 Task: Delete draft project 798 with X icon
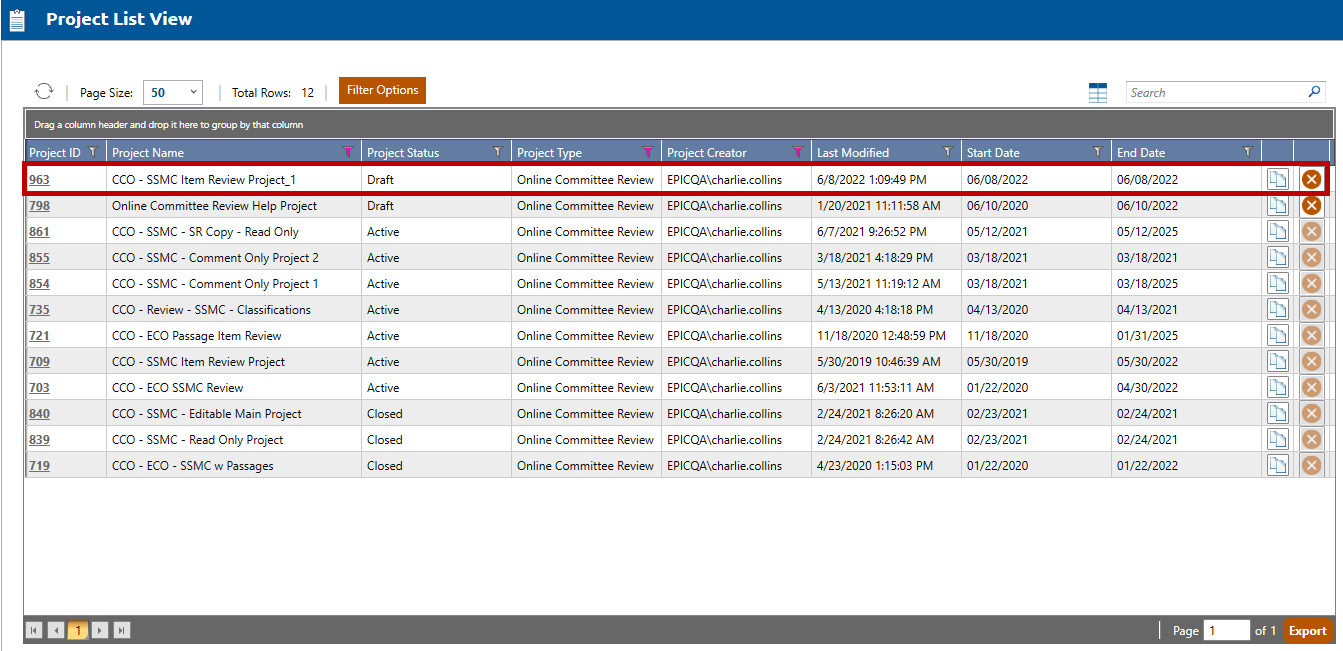coord(1311,206)
